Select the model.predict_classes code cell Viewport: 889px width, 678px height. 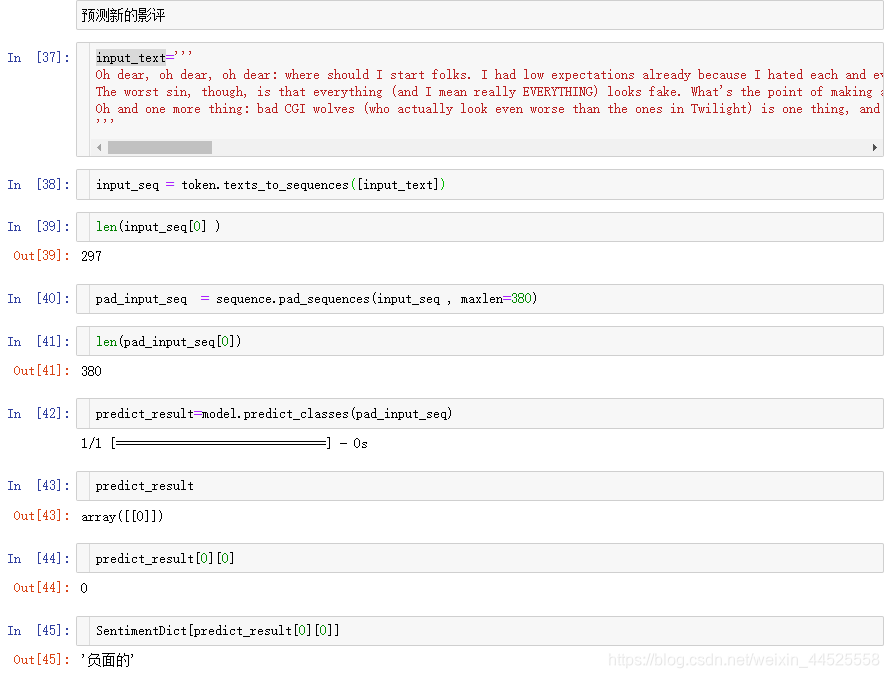[480, 414]
